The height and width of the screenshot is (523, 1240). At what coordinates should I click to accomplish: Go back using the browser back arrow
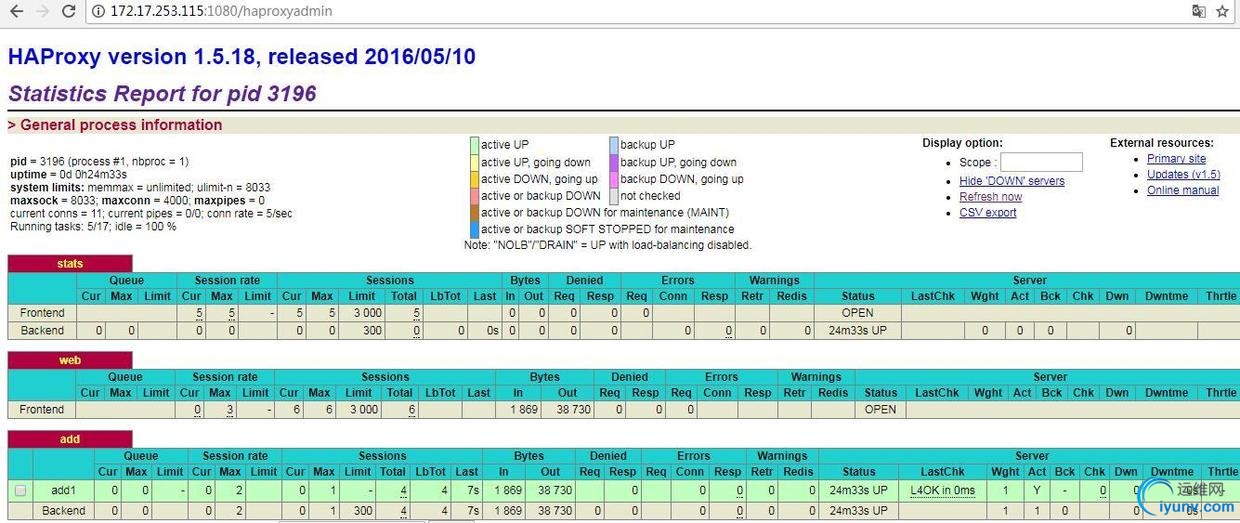17,11
